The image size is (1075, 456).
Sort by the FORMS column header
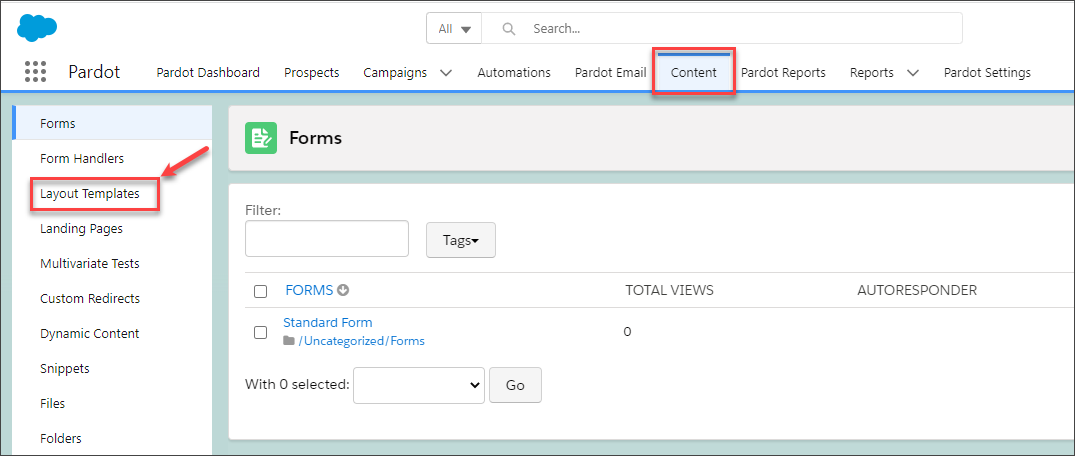[x=309, y=290]
